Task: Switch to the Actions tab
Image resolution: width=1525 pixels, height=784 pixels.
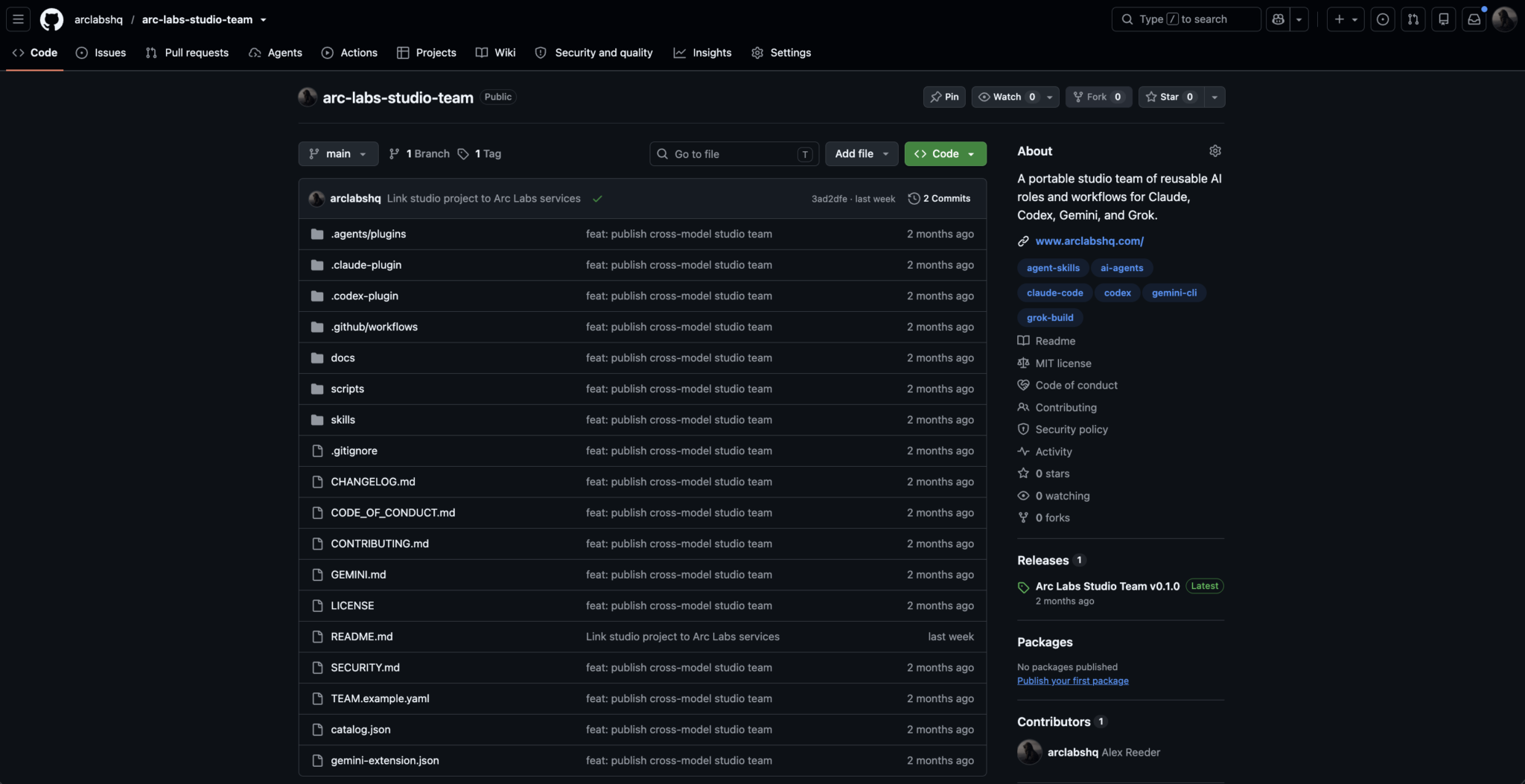Action: click(349, 53)
